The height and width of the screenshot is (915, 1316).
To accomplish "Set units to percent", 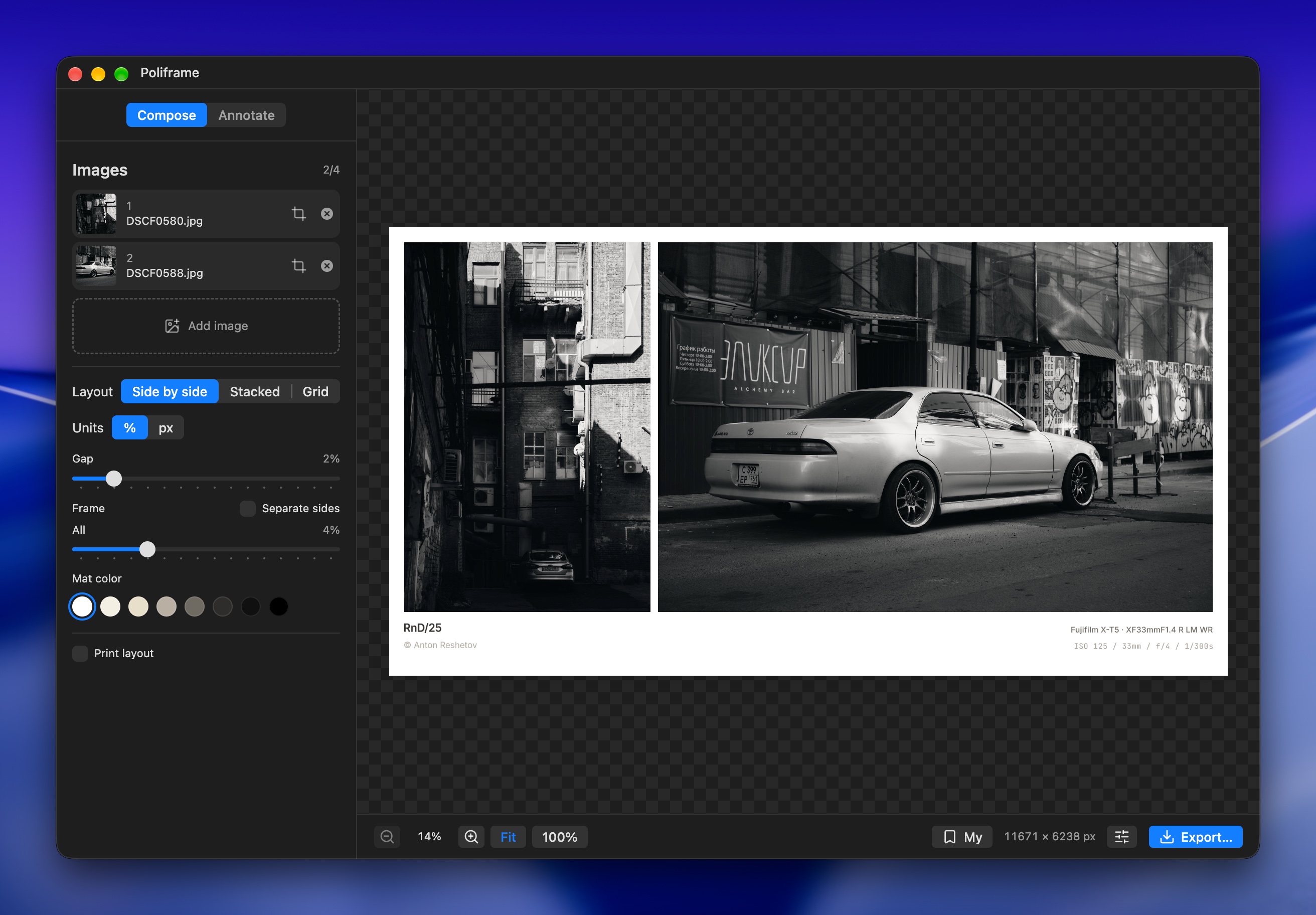I will 130,428.
